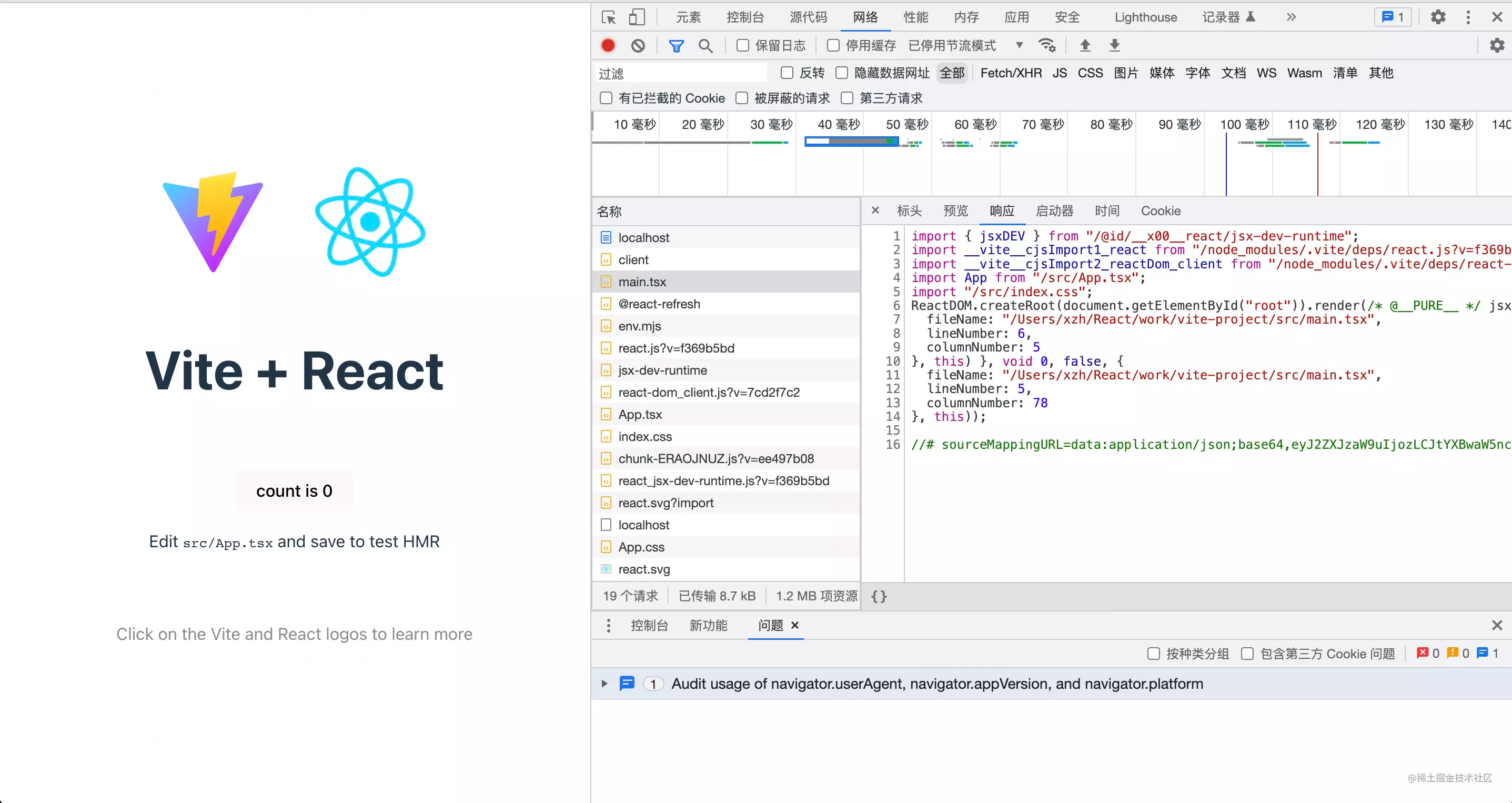The height and width of the screenshot is (803, 1512).
Task: Open 预览 tab in request details
Action: pos(955,210)
